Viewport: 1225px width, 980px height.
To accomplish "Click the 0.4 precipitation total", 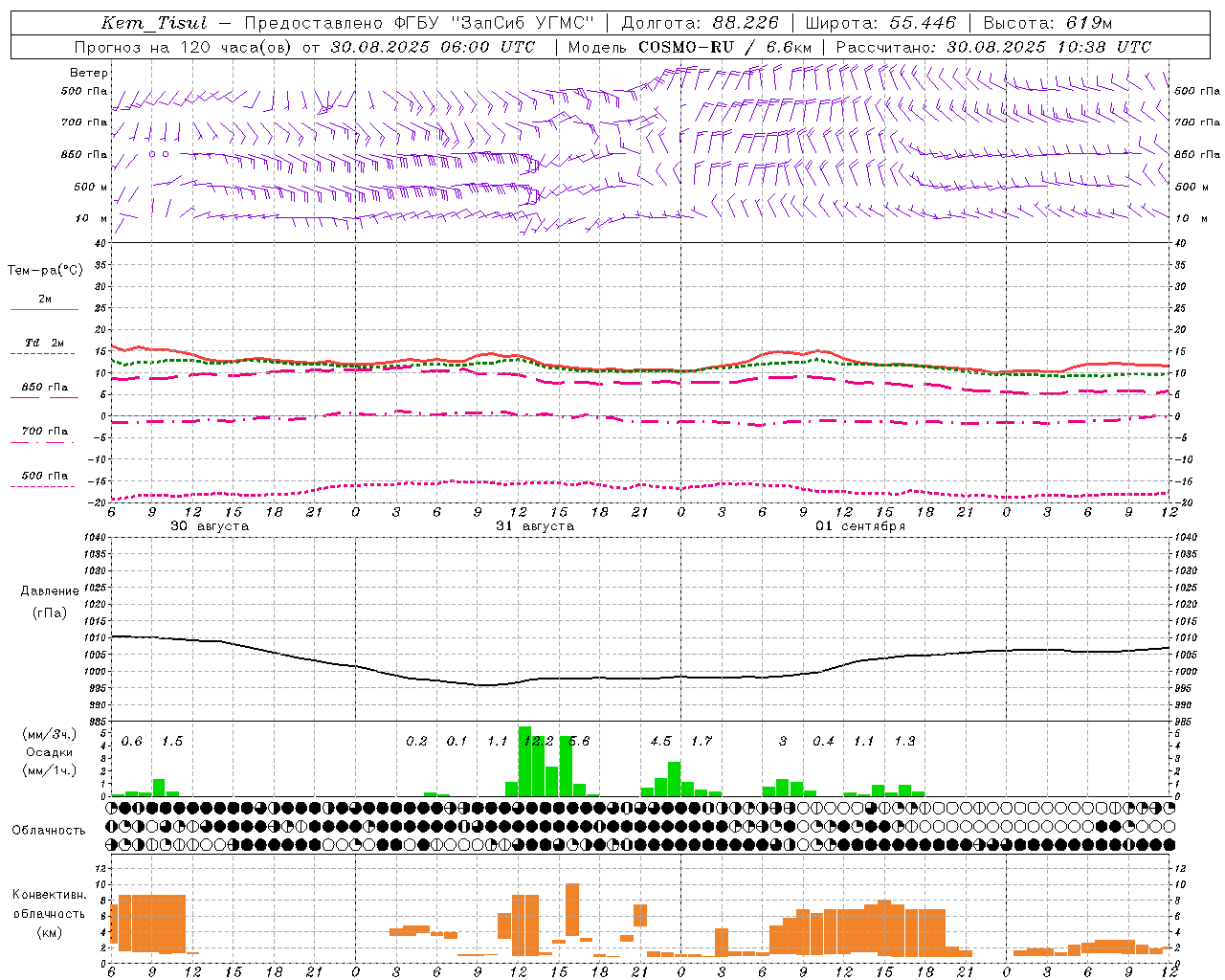I will (823, 741).
